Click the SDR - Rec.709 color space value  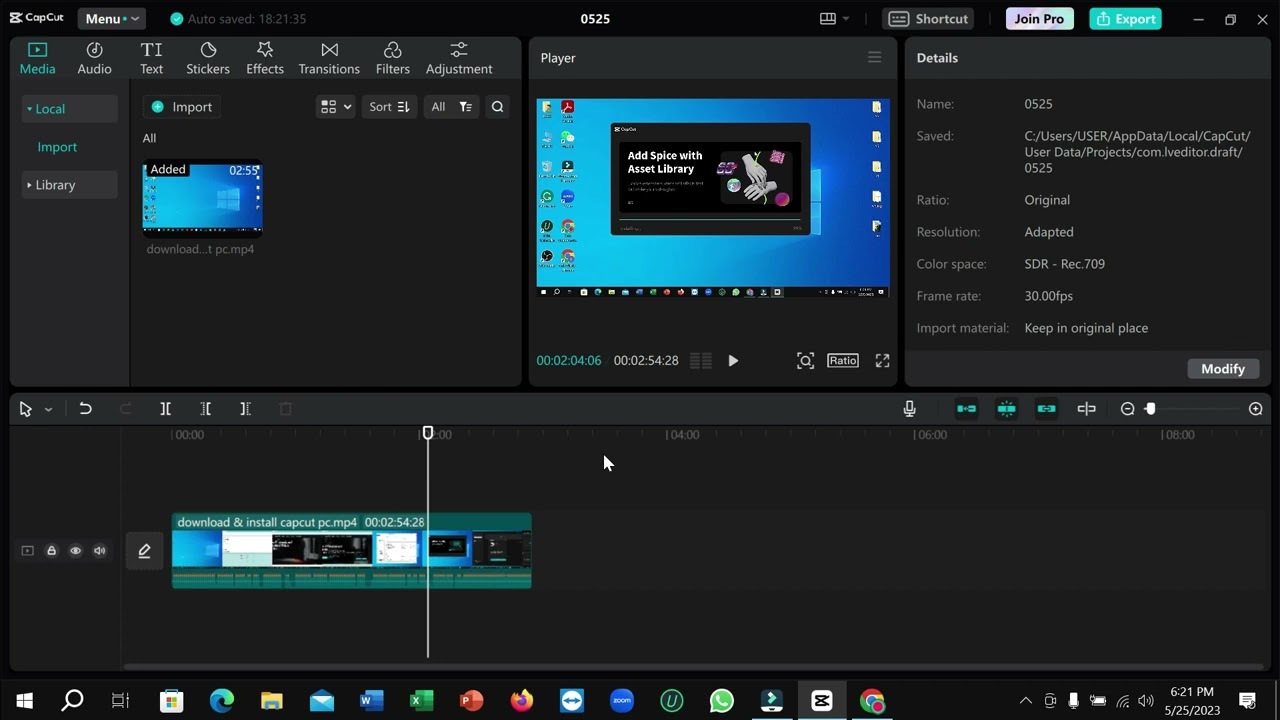pyautogui.click(x=1064, y=264)
